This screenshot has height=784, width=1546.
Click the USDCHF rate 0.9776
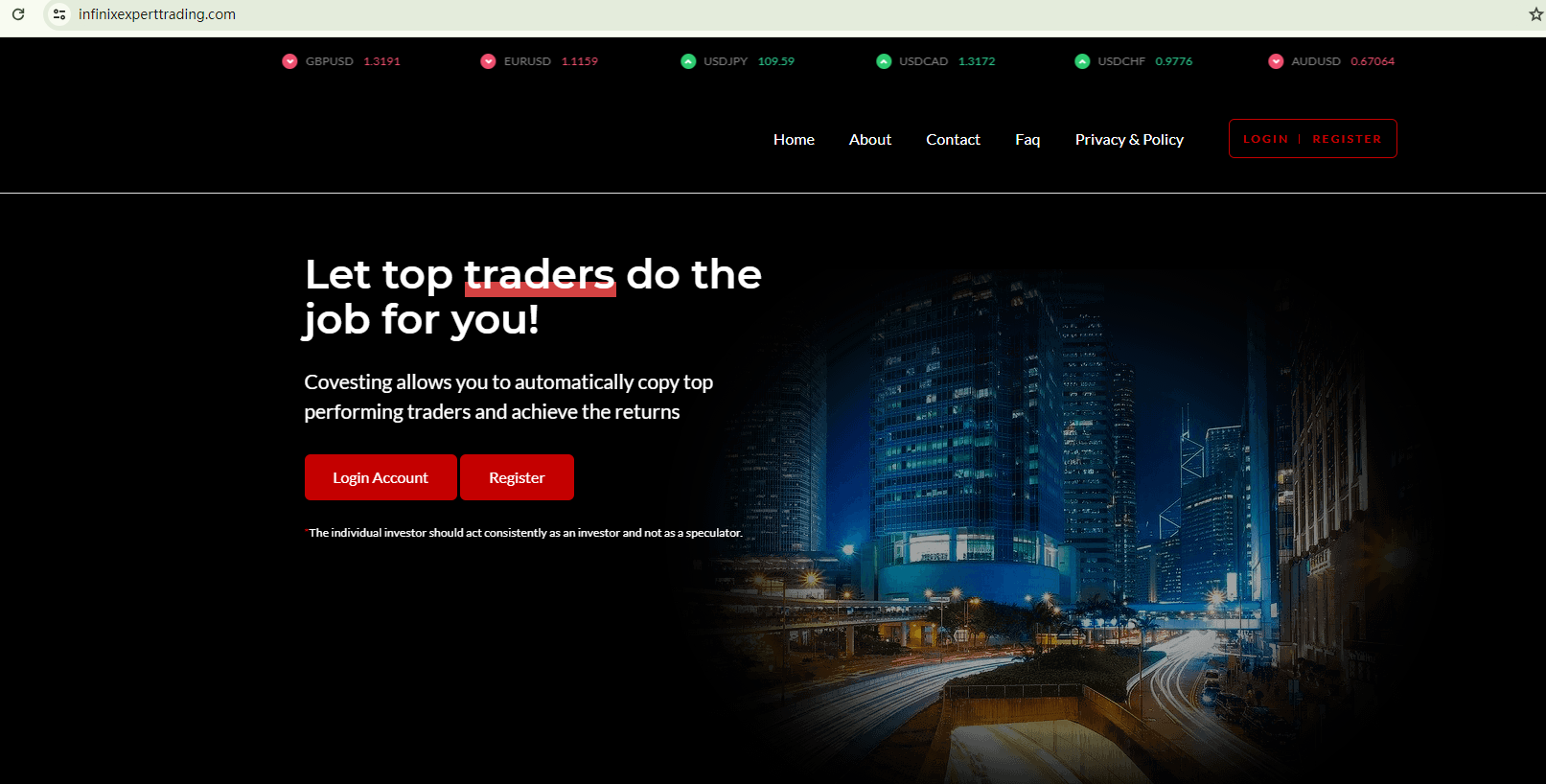tap(1174, 61)
